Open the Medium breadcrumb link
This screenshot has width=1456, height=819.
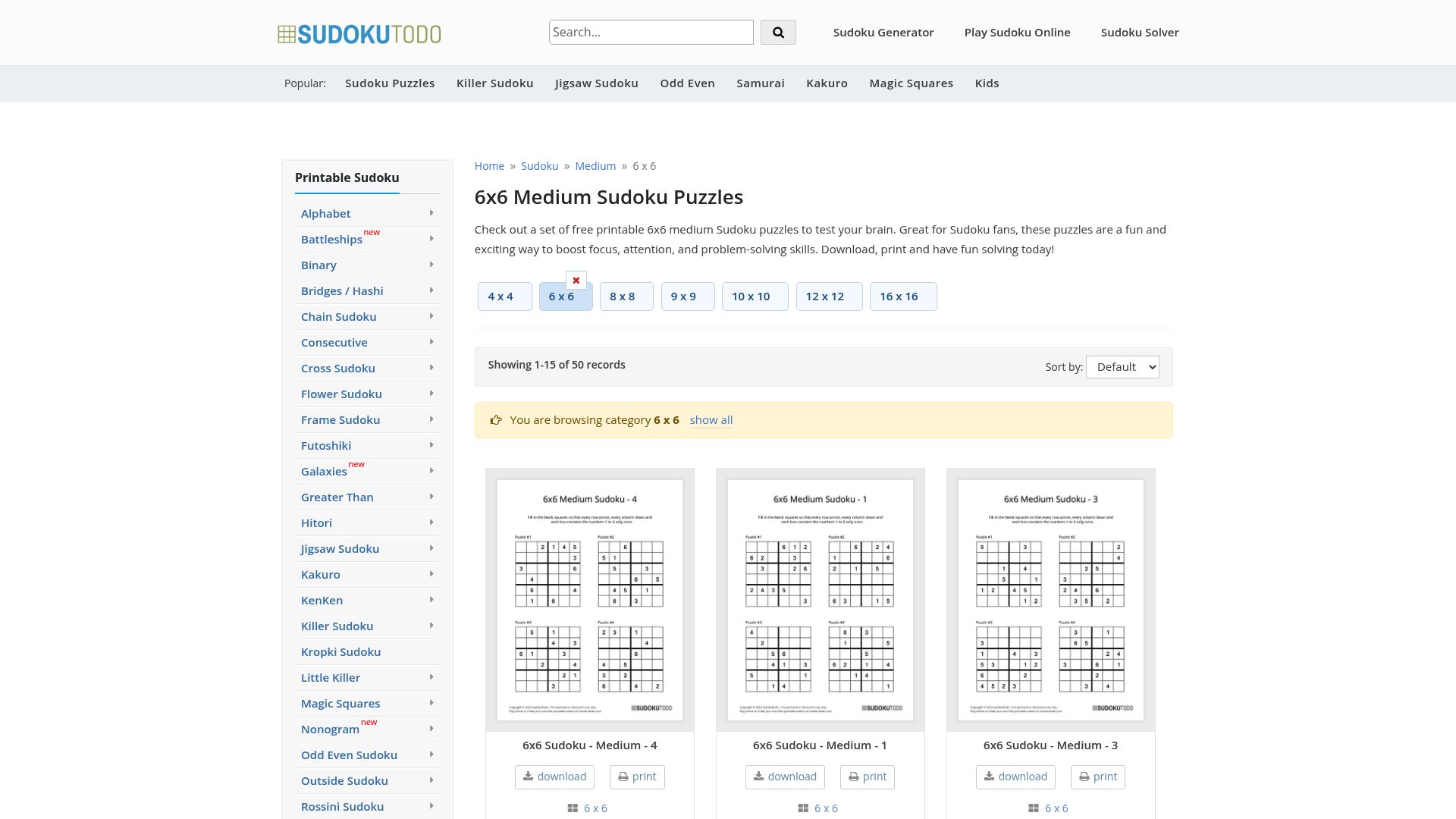pyautogui.click(x=595, y=166)
